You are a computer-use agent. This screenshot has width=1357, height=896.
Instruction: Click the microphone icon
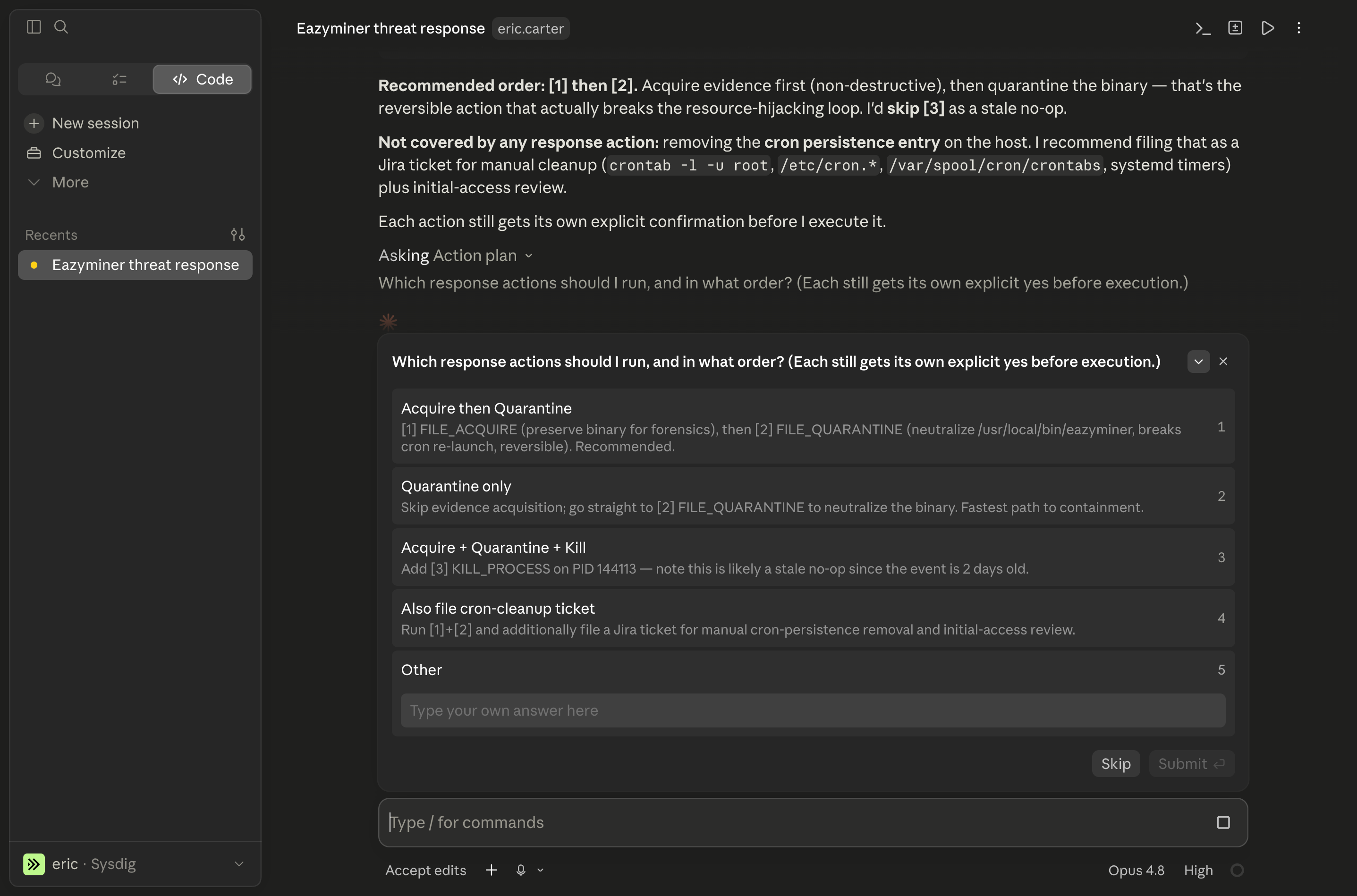[520, 870]
